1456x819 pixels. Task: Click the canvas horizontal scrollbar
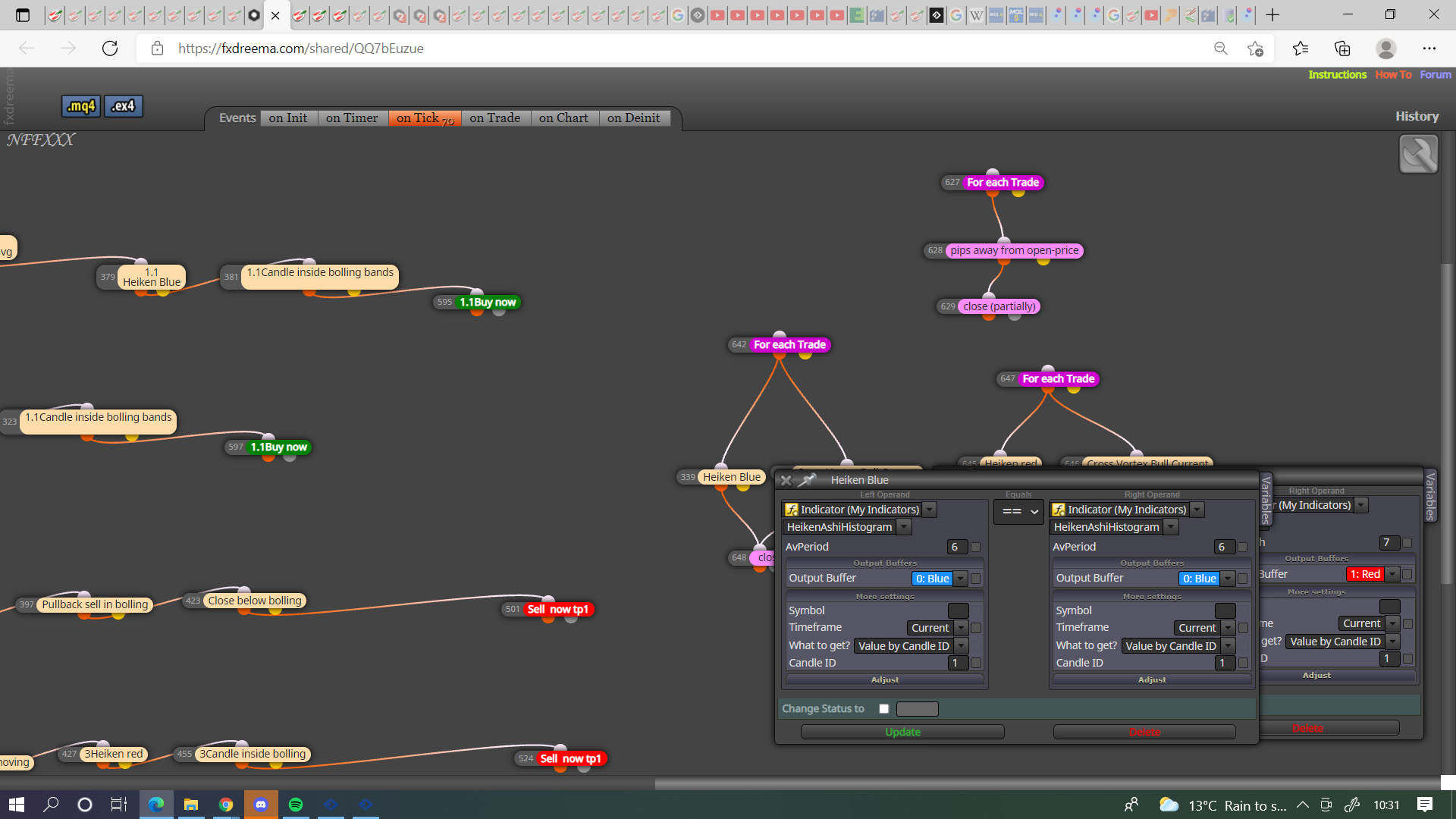(x=1047, y=784)
